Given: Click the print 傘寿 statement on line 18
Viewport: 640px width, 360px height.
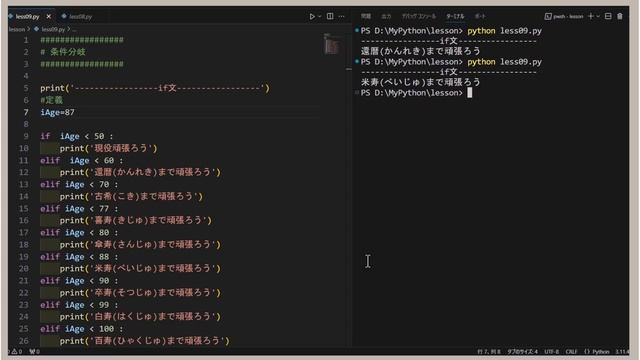Looking at the screenshot, I should click(140, 244).
